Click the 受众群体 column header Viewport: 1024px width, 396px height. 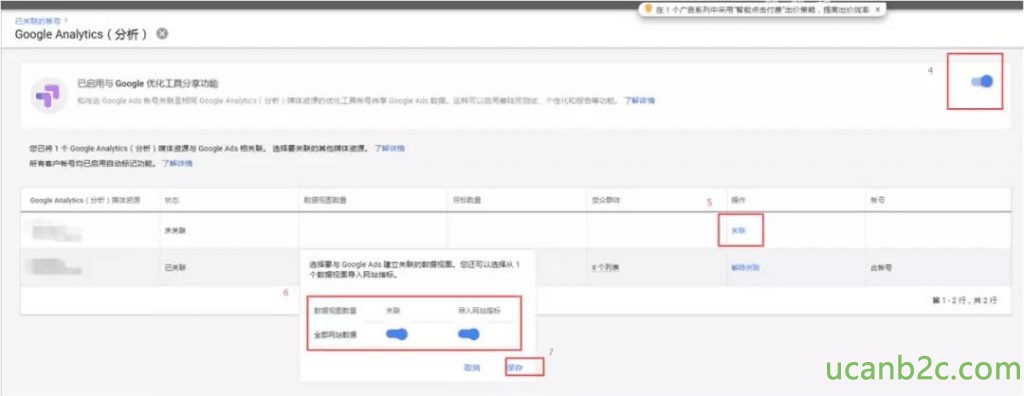tap(605, 201)
